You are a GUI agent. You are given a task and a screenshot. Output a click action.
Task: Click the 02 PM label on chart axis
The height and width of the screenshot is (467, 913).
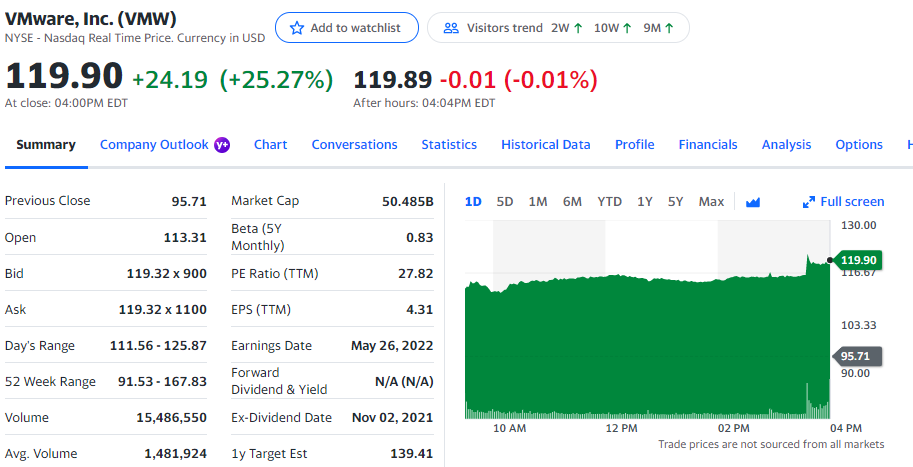coord(734,429)
